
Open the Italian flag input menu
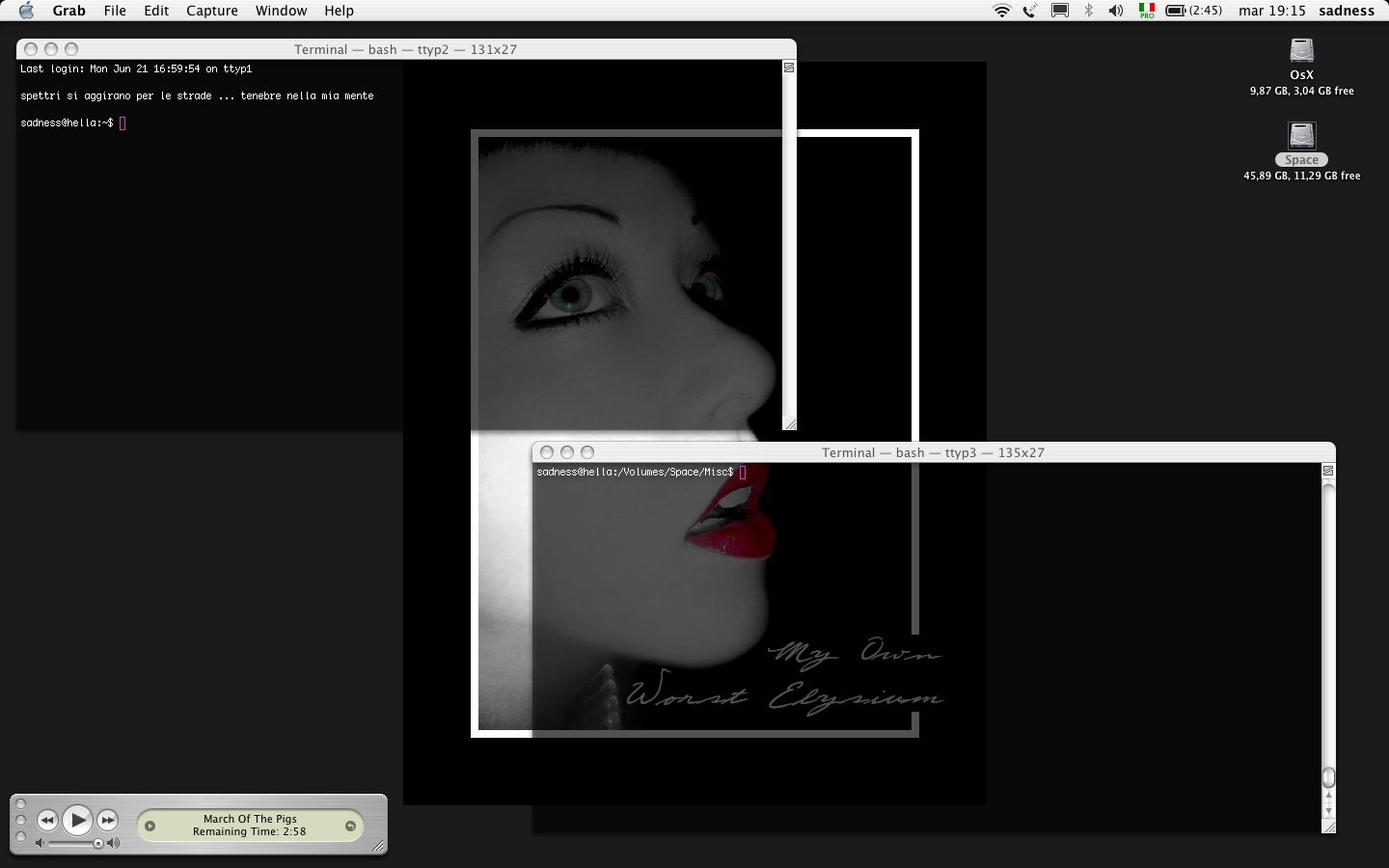tap(1147, 11)
